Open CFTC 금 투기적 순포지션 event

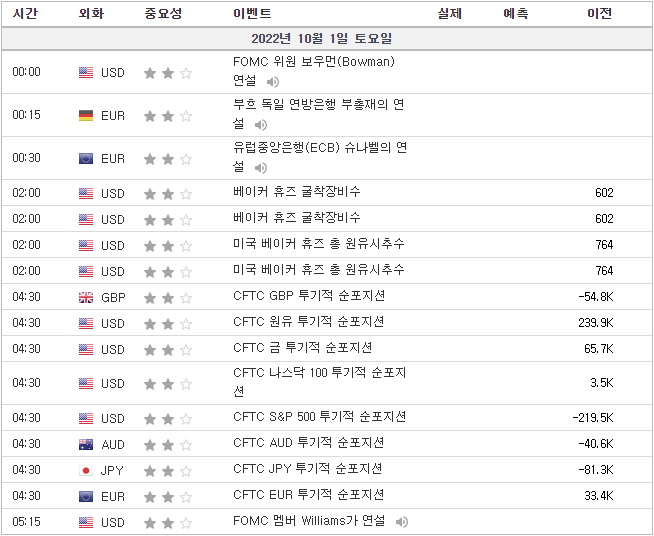coord(302,347)
